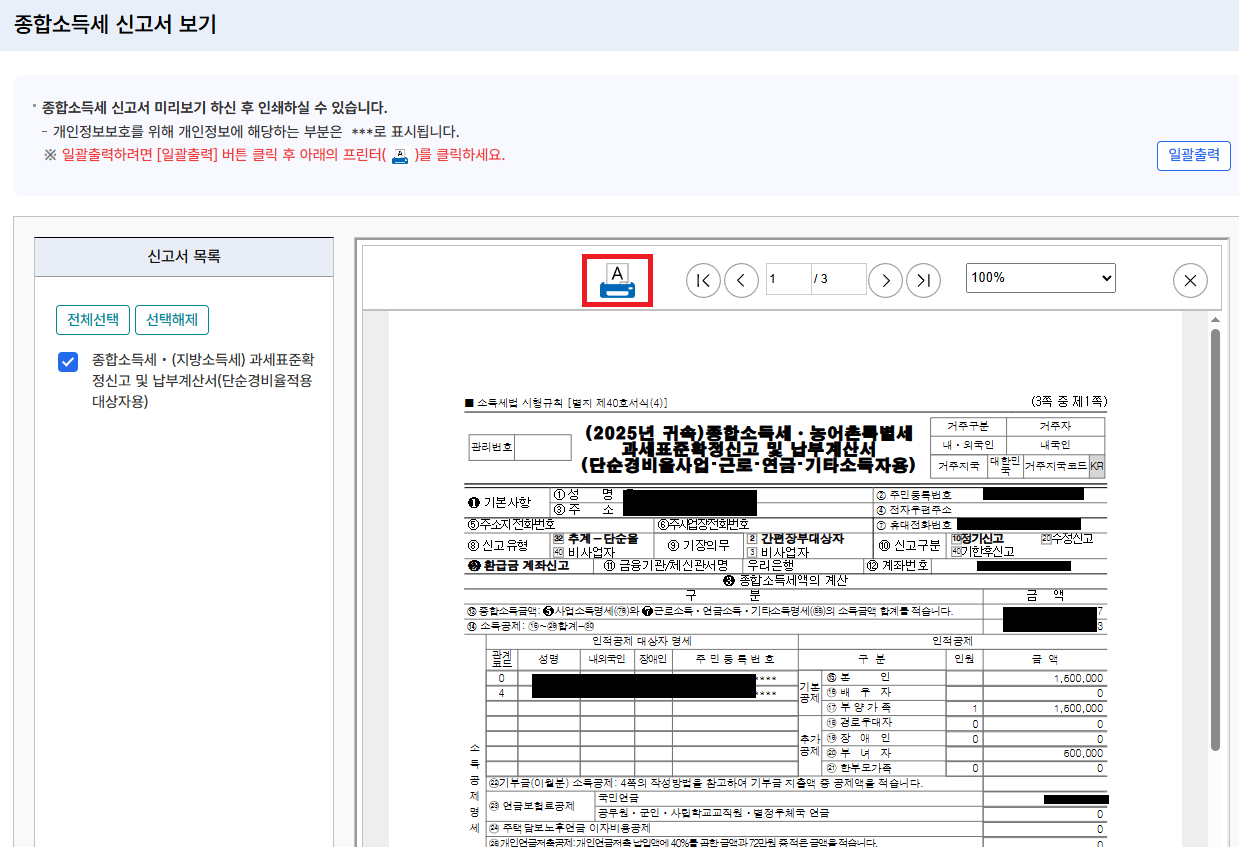This screenshot has height=847, width=1239.
Task: Click the 기한후신고 option in form
Action: click(x=981, y=551)
